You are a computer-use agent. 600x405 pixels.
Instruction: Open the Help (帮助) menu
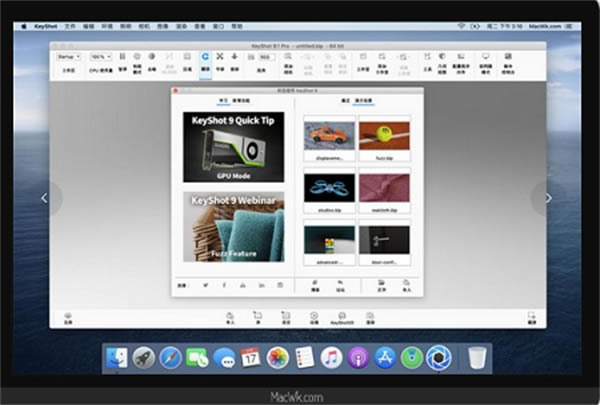(x=237, y=26)
